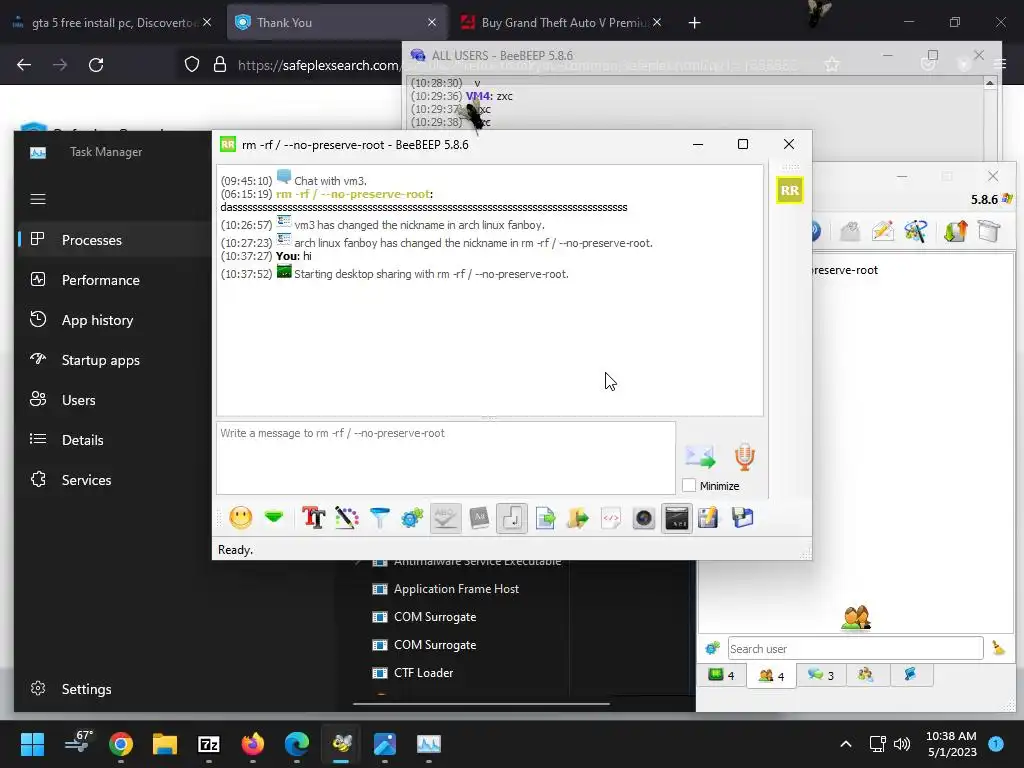
Task: Select the Application Frame Host process
Action: click(456, 589)
